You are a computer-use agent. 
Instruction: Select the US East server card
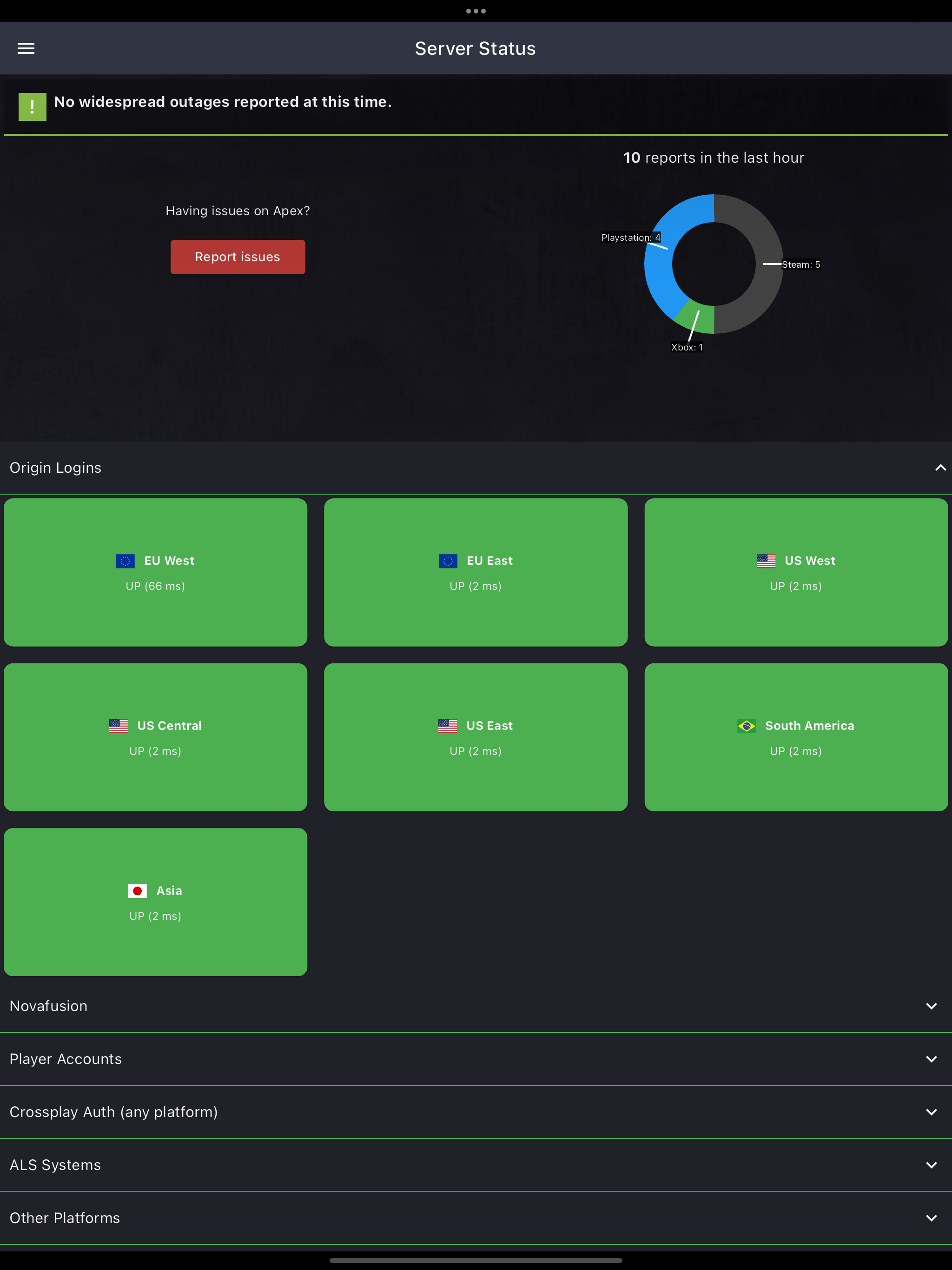point(476,737)
